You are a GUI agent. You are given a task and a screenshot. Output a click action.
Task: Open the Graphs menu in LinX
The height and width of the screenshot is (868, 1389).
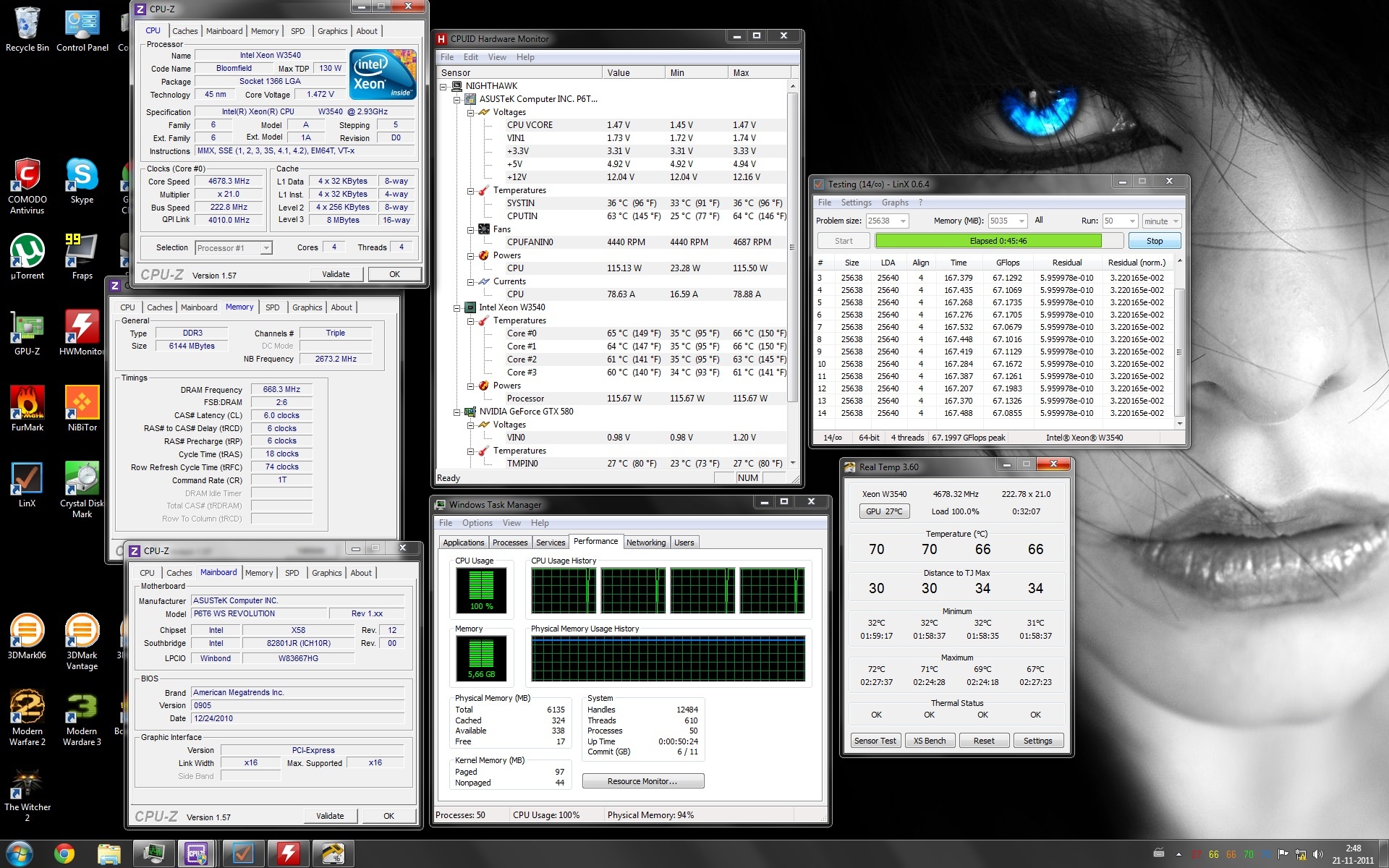pos(895,203)
